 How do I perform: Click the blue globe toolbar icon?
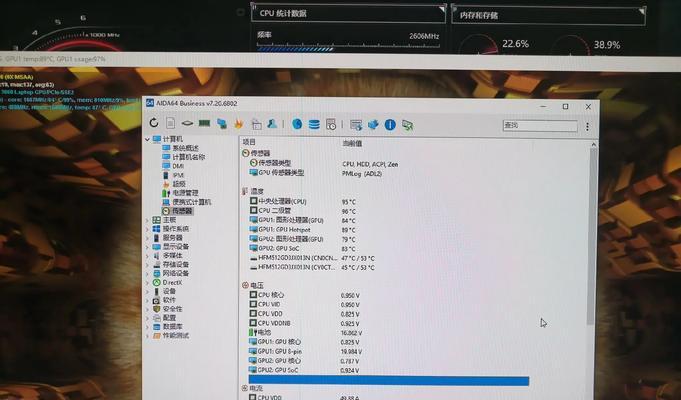(x=297, y=125)
